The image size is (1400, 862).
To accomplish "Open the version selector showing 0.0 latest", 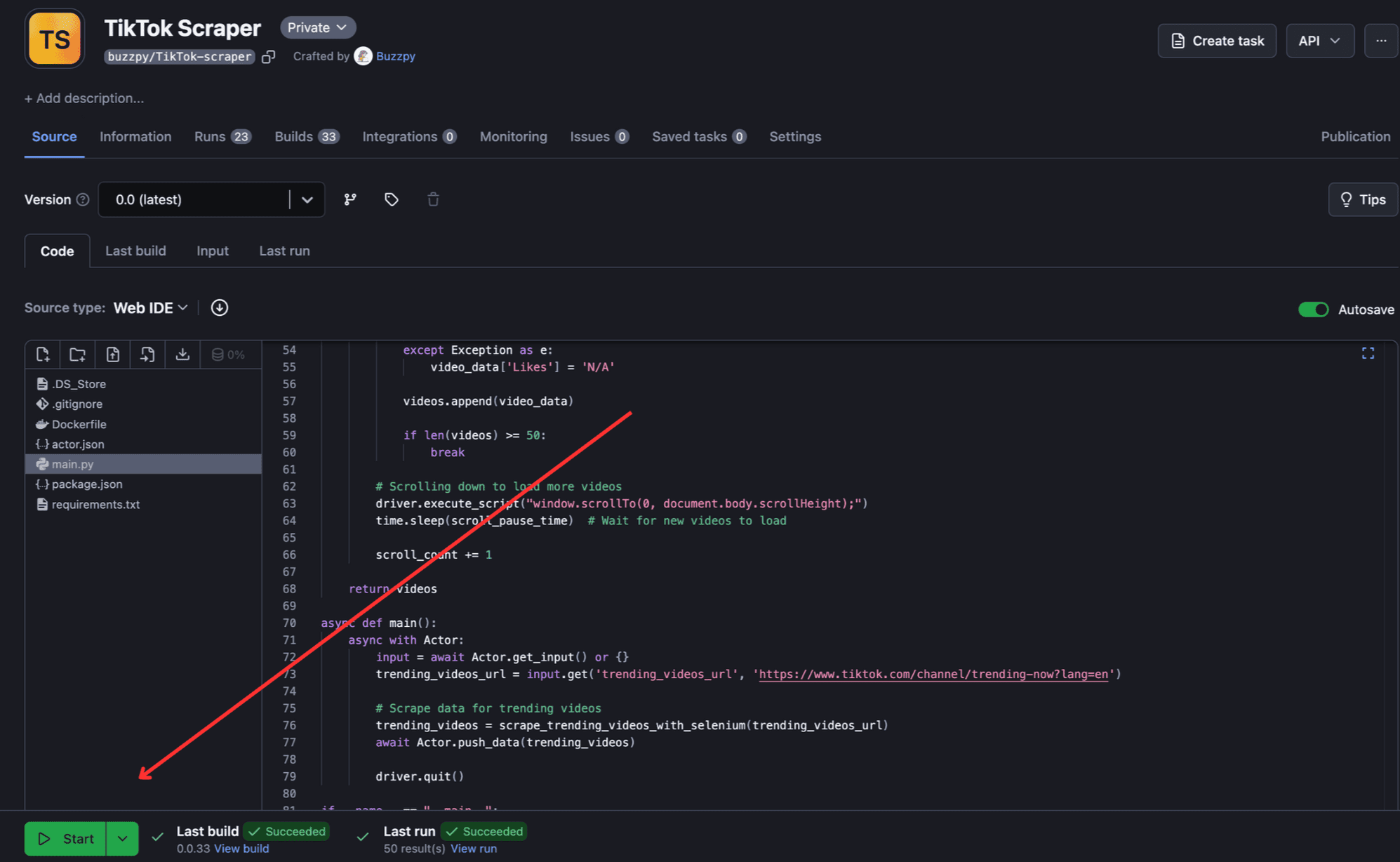I will [211, 199].
